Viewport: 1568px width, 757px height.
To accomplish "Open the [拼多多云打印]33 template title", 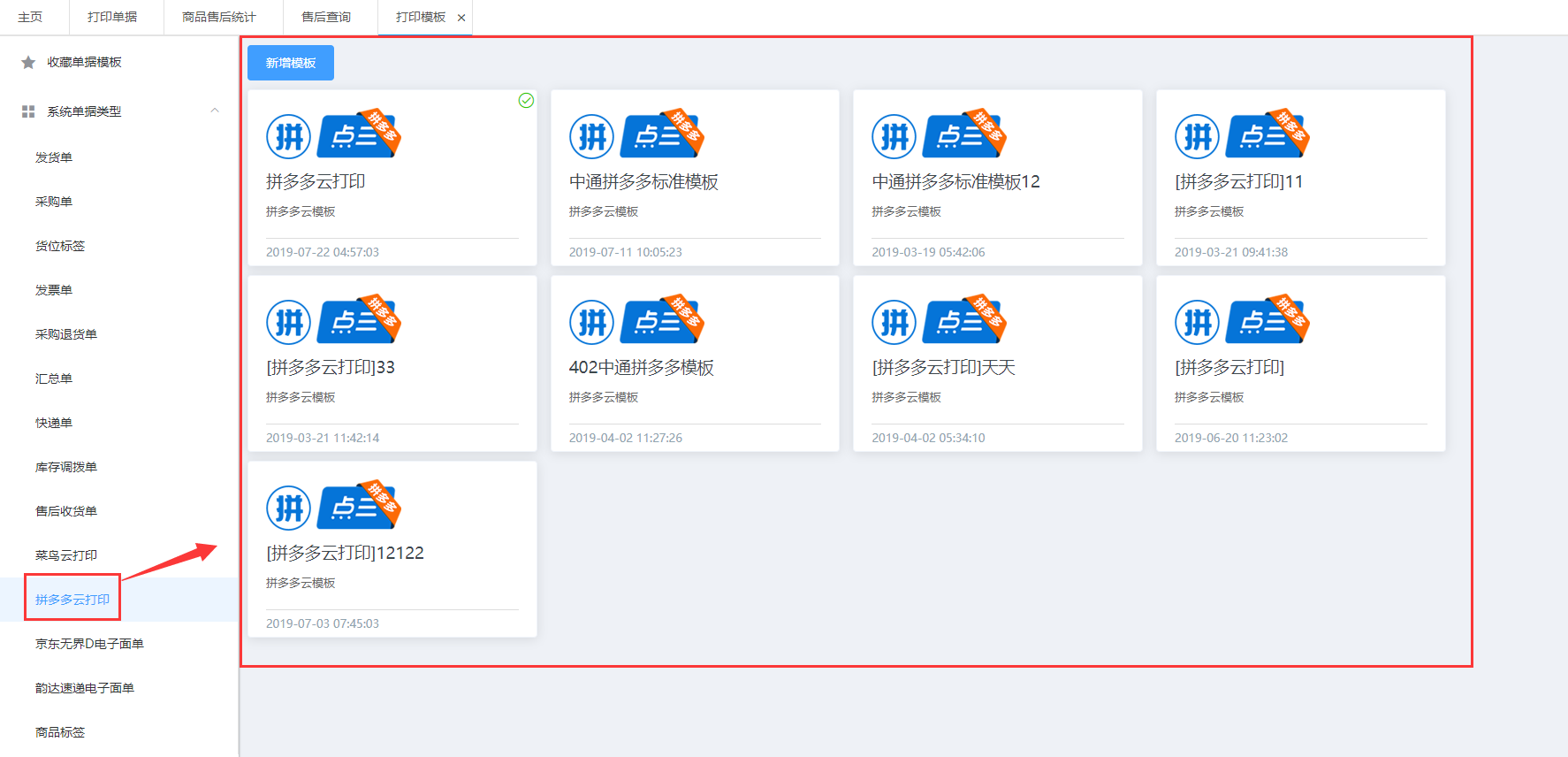I will click(x=331, y=367).
